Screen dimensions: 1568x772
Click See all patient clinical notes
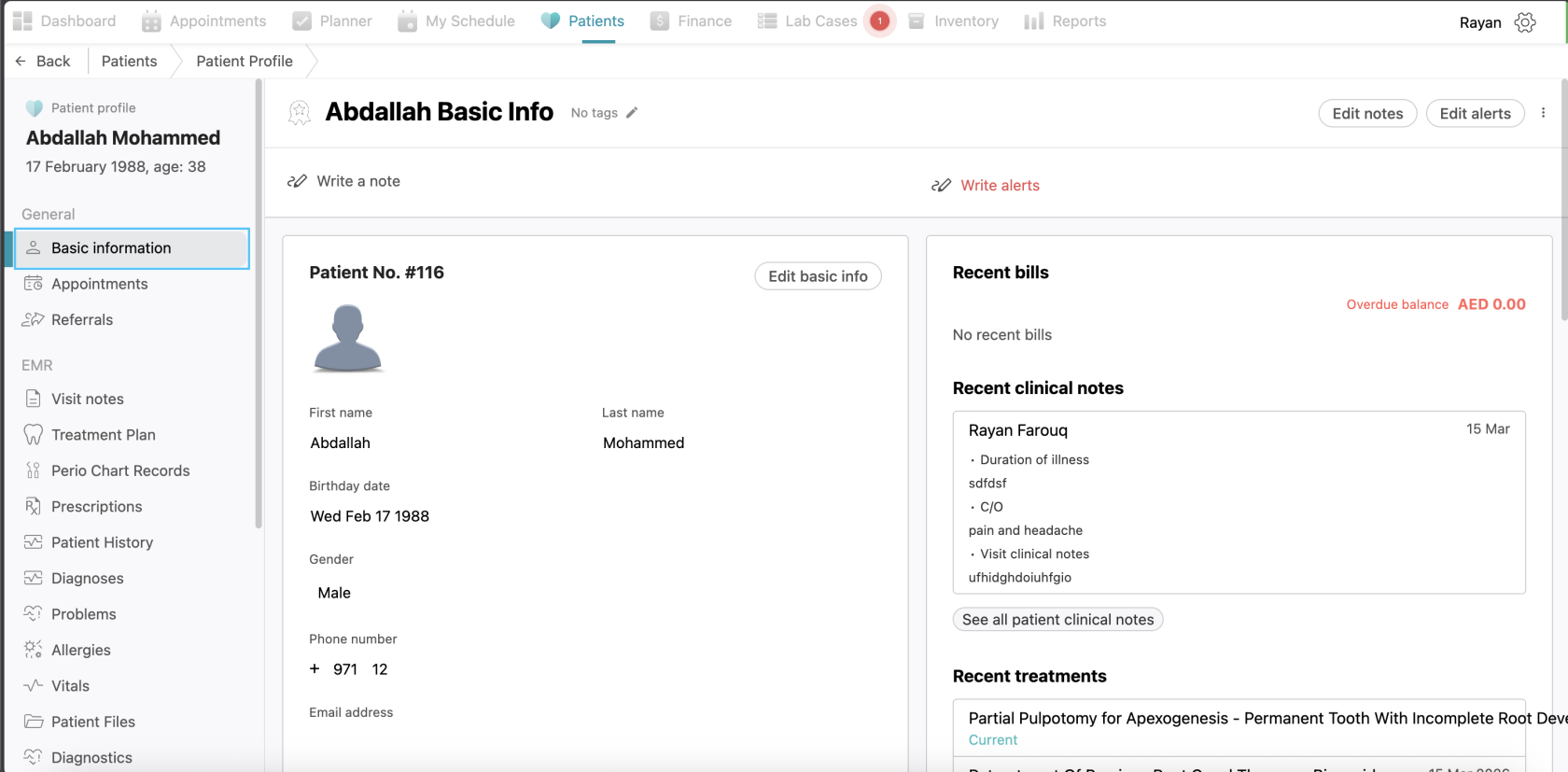coord(1057,620)
